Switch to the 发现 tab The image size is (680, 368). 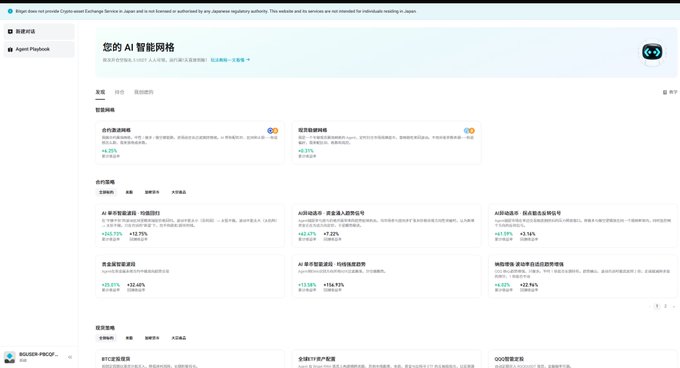100,92
